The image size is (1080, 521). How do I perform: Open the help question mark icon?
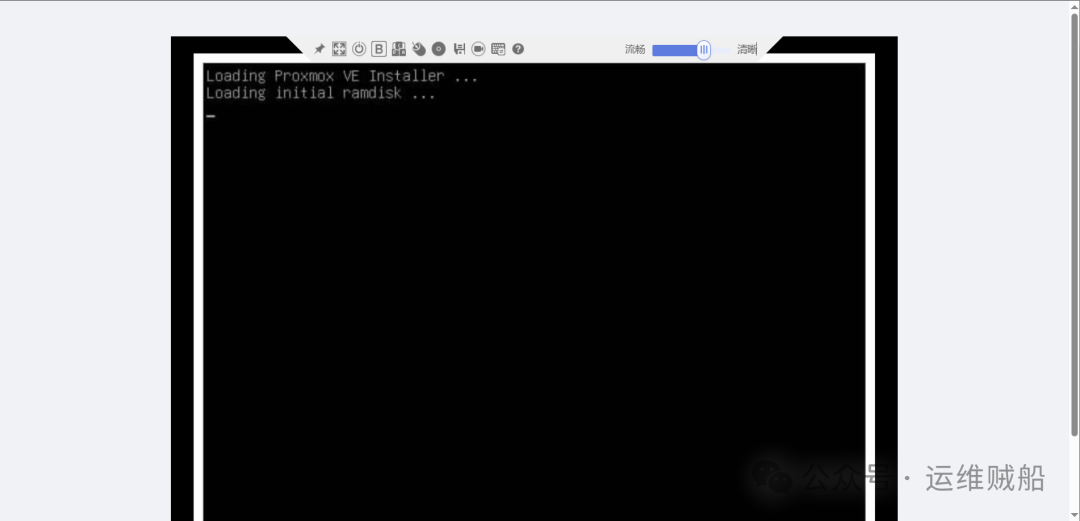(x=518, y=49)
